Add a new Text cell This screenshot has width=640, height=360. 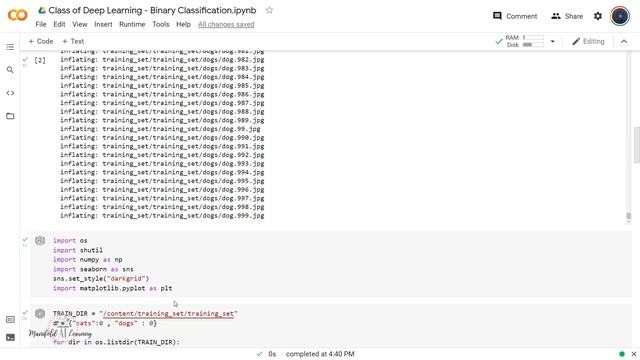pyautogui.click(x=73, y=41)
